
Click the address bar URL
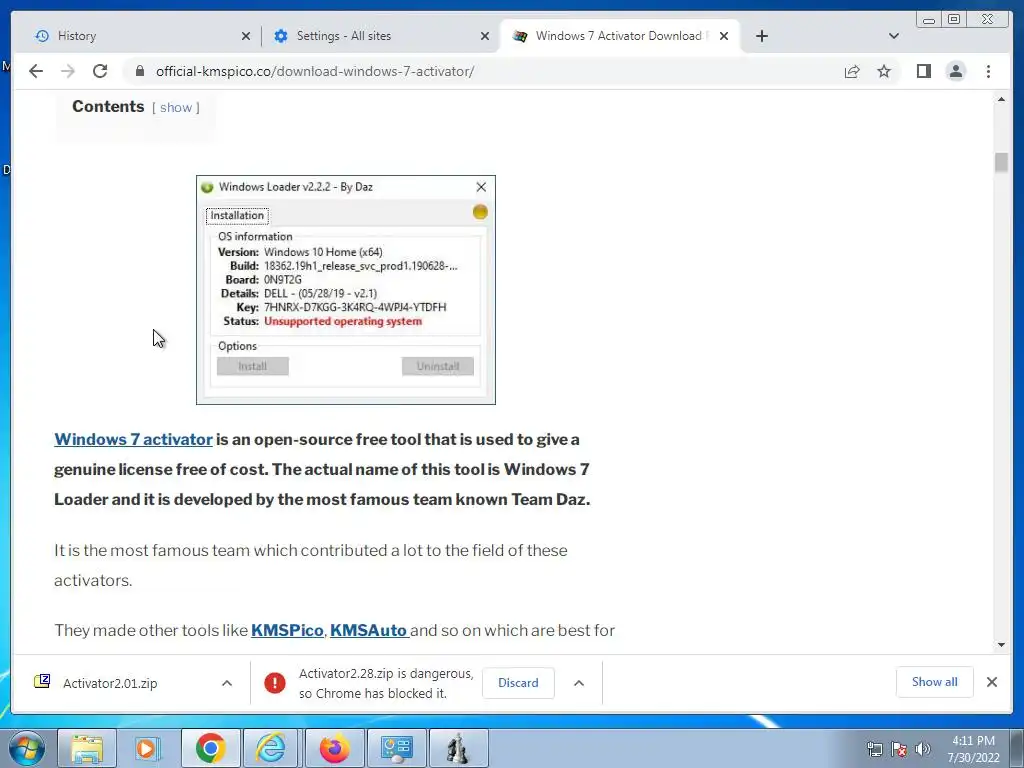click(x=315, y=71)
